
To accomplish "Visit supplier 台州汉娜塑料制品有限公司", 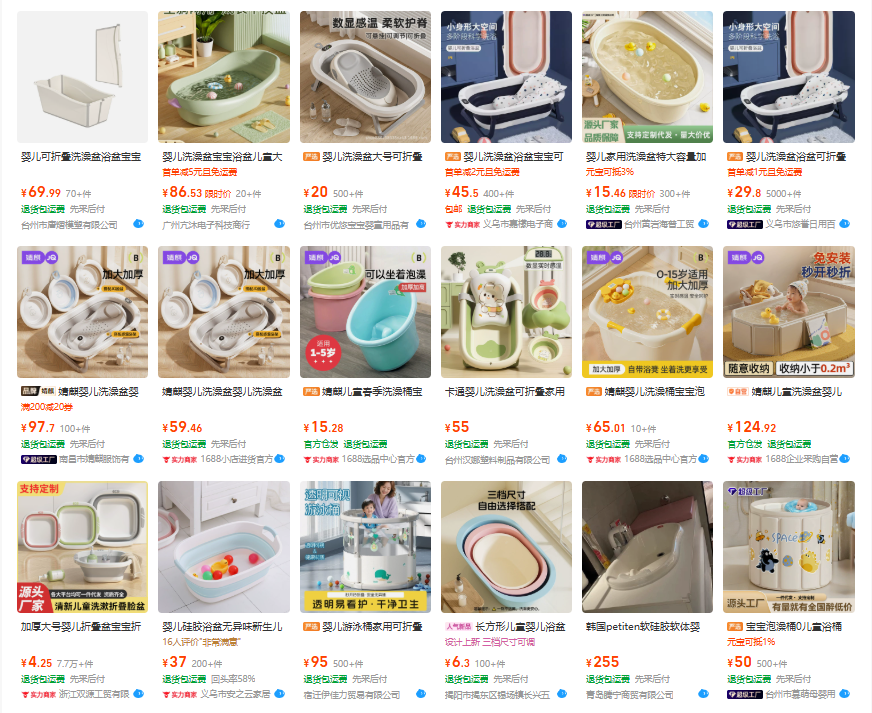I will [x=497, y=460].
